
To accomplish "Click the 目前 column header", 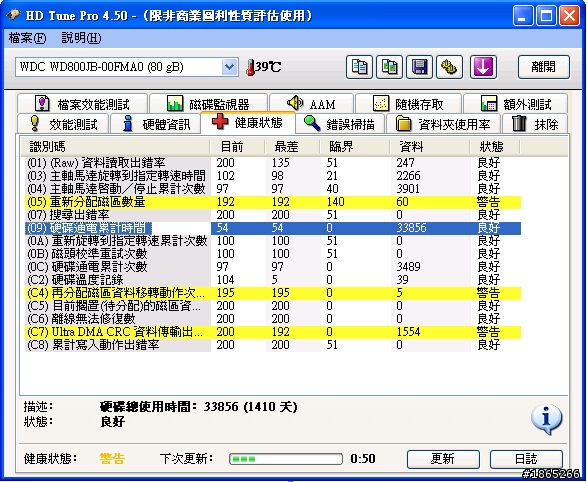I will [x=237, y=146].
